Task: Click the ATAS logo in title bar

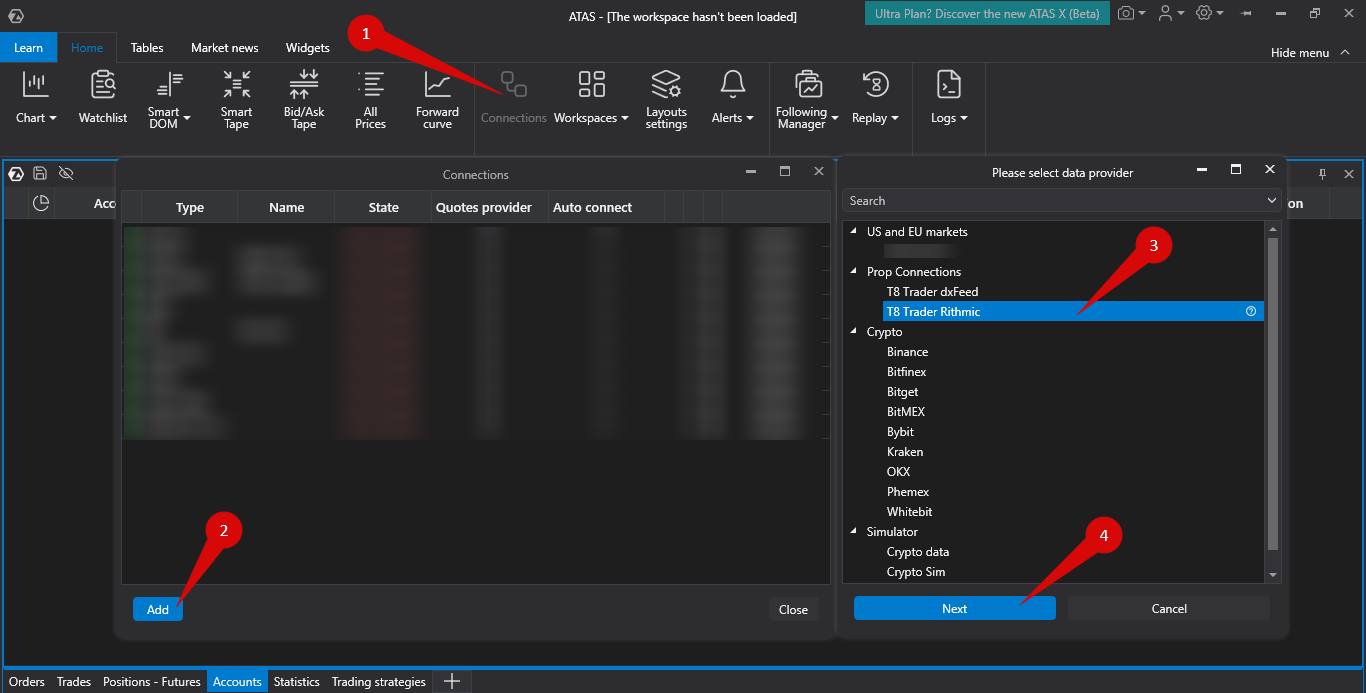Action: point(15,16)
